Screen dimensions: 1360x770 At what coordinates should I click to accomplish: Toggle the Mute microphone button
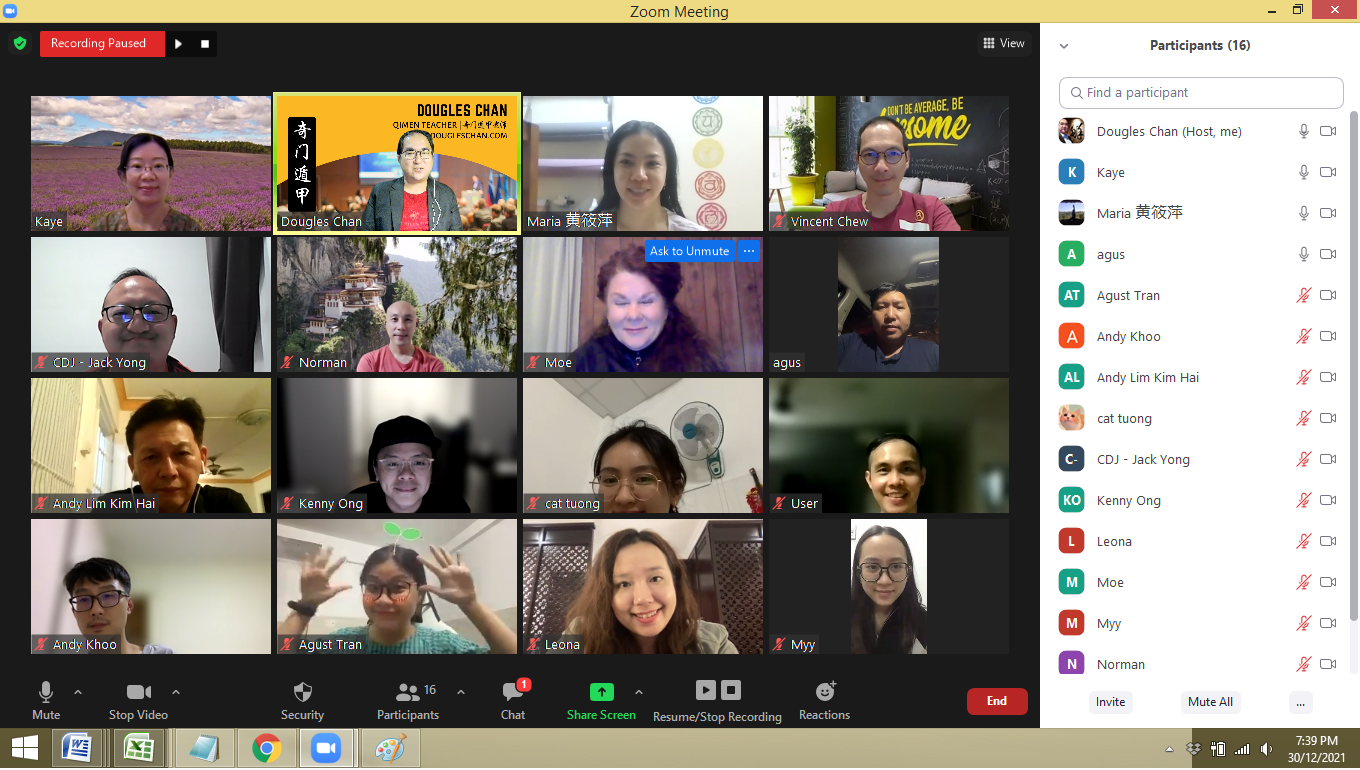[x=46, y=692]
